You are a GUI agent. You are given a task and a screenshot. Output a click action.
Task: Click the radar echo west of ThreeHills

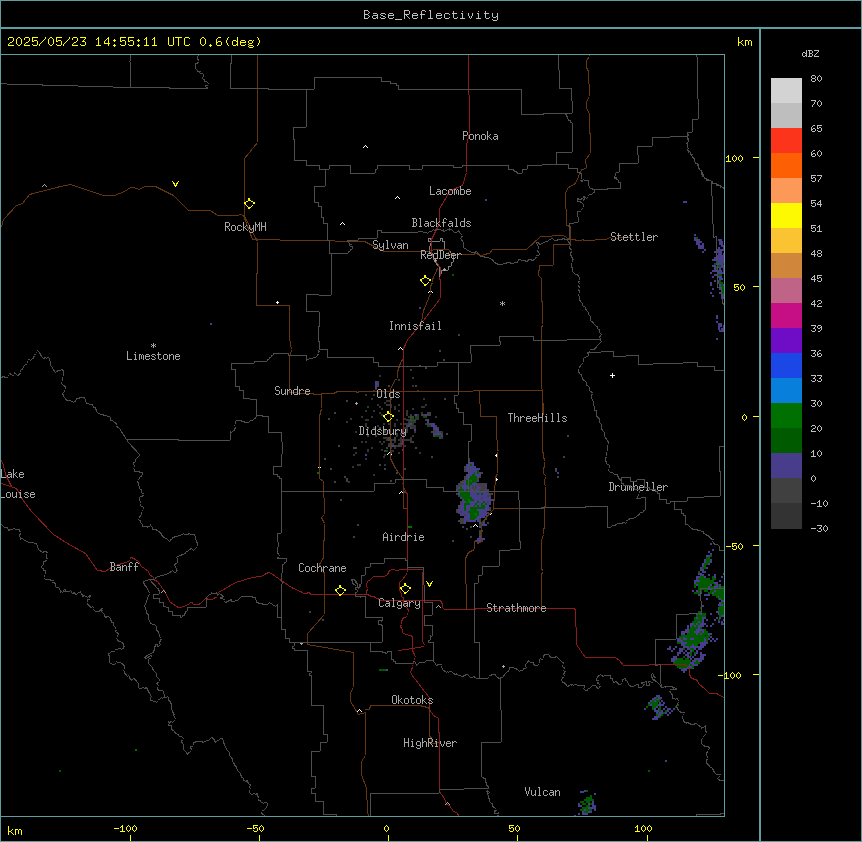(473, 496)
